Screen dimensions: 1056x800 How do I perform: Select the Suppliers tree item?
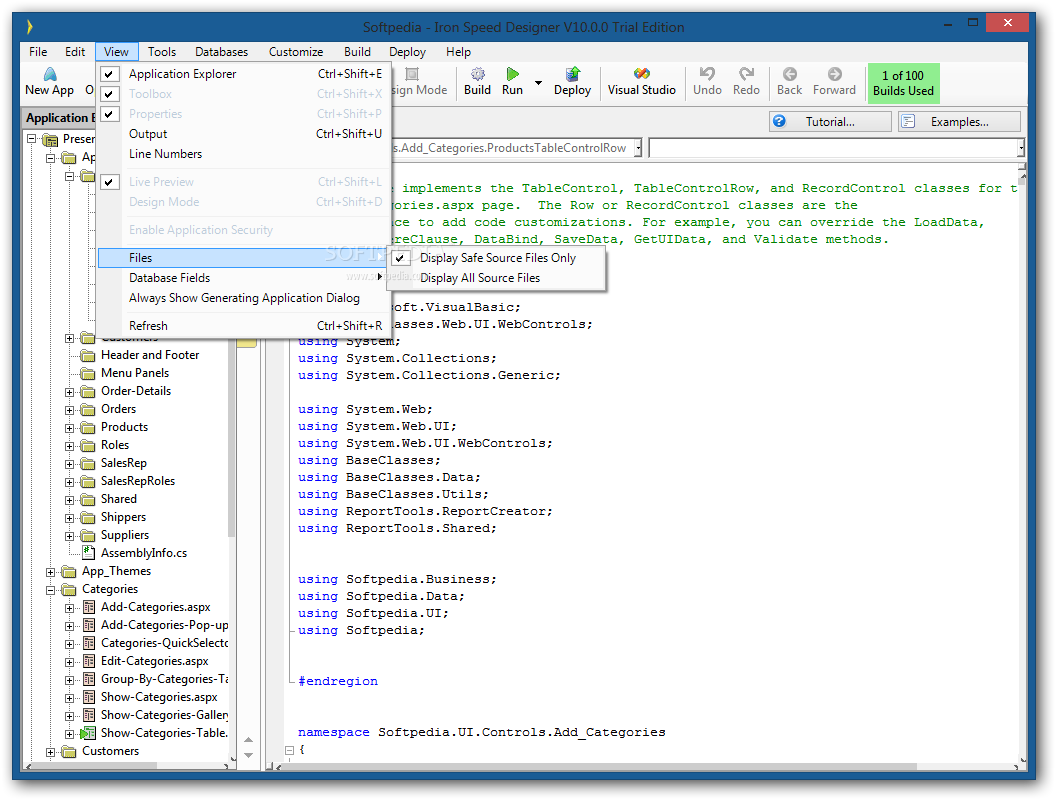pos(125,535)
